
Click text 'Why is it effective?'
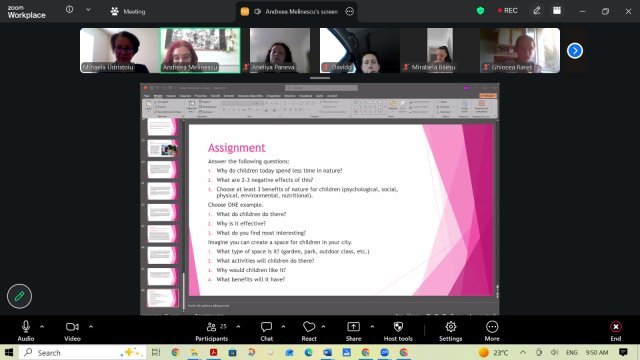[241, 224]
